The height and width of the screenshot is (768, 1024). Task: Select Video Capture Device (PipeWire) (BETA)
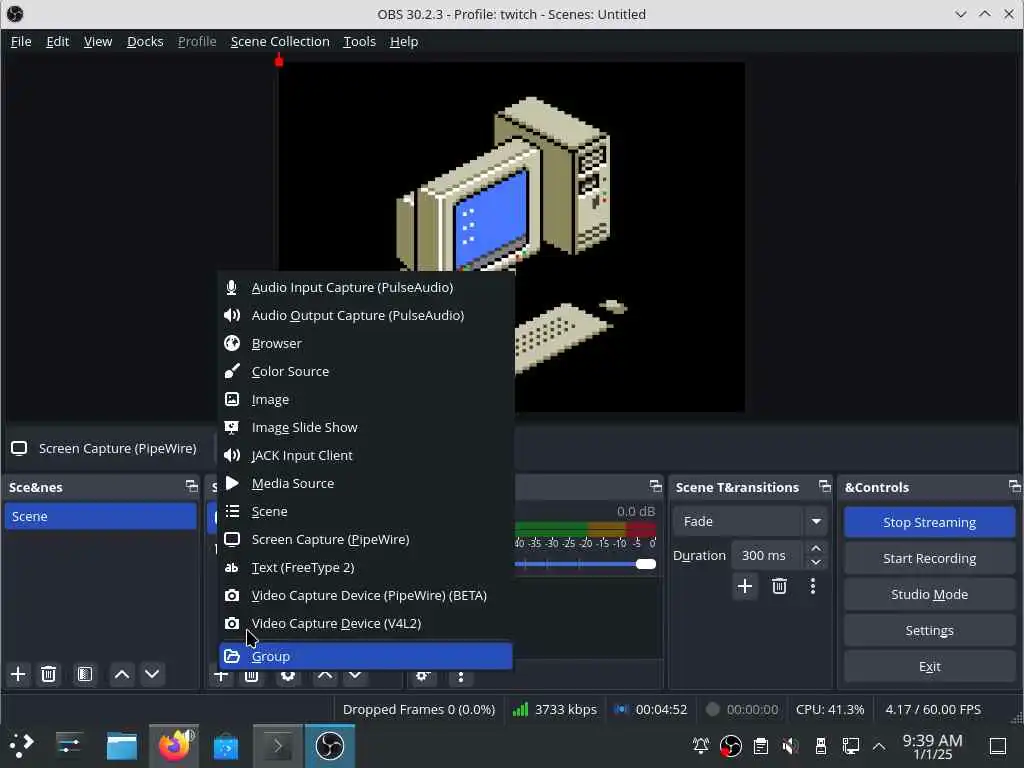click(366, 596)
